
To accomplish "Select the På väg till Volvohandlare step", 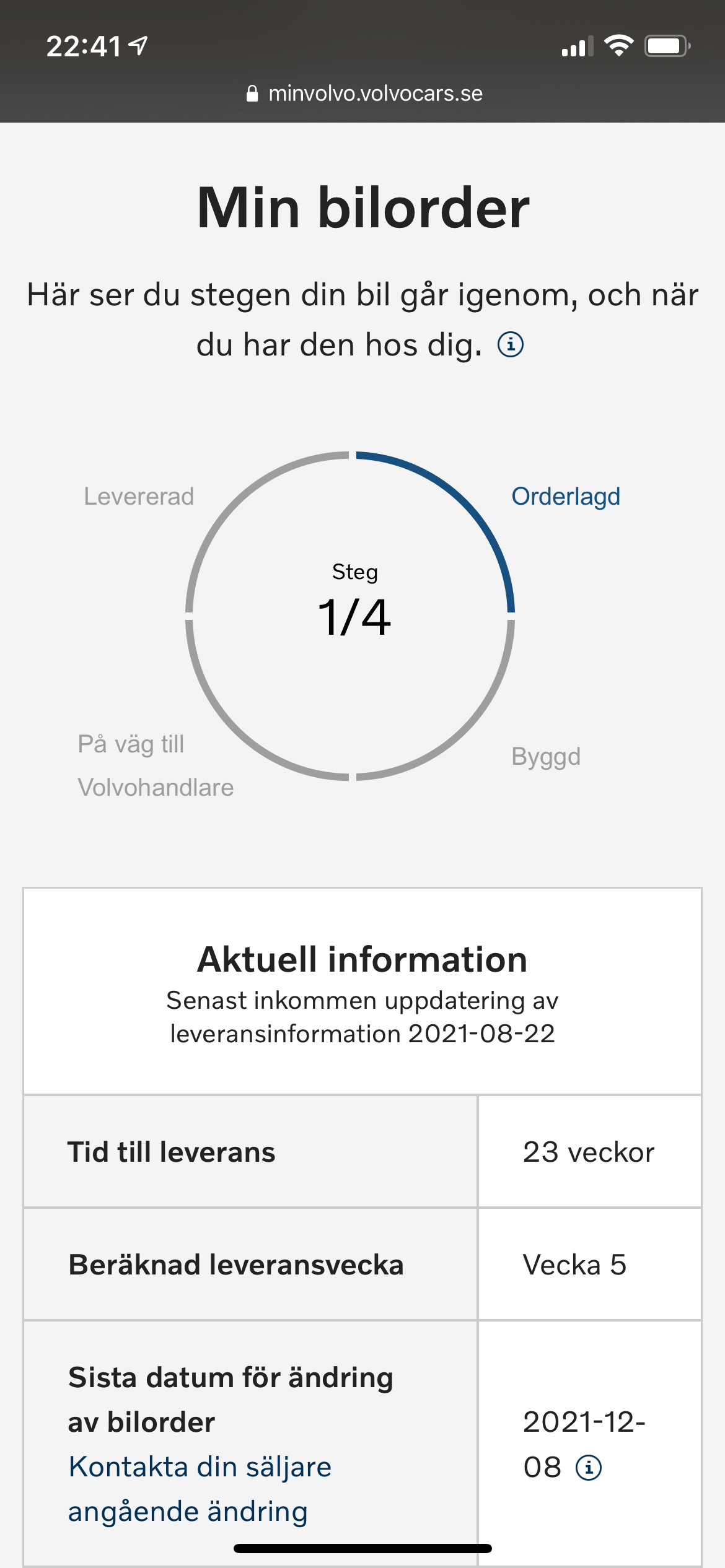I will (156, 765).
